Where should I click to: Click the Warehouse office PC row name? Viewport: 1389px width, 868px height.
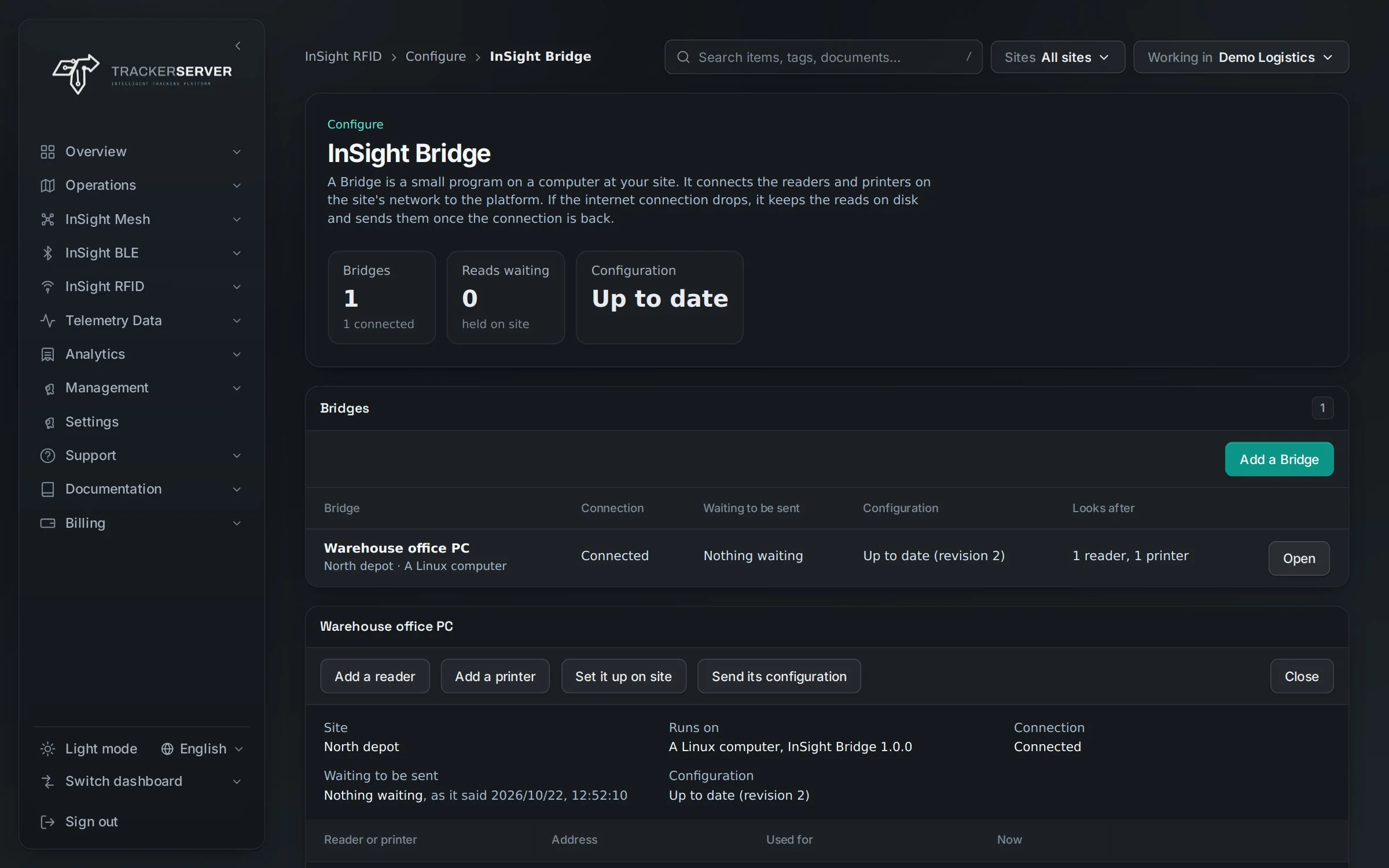pyautogui.click(x=396, y=548)
